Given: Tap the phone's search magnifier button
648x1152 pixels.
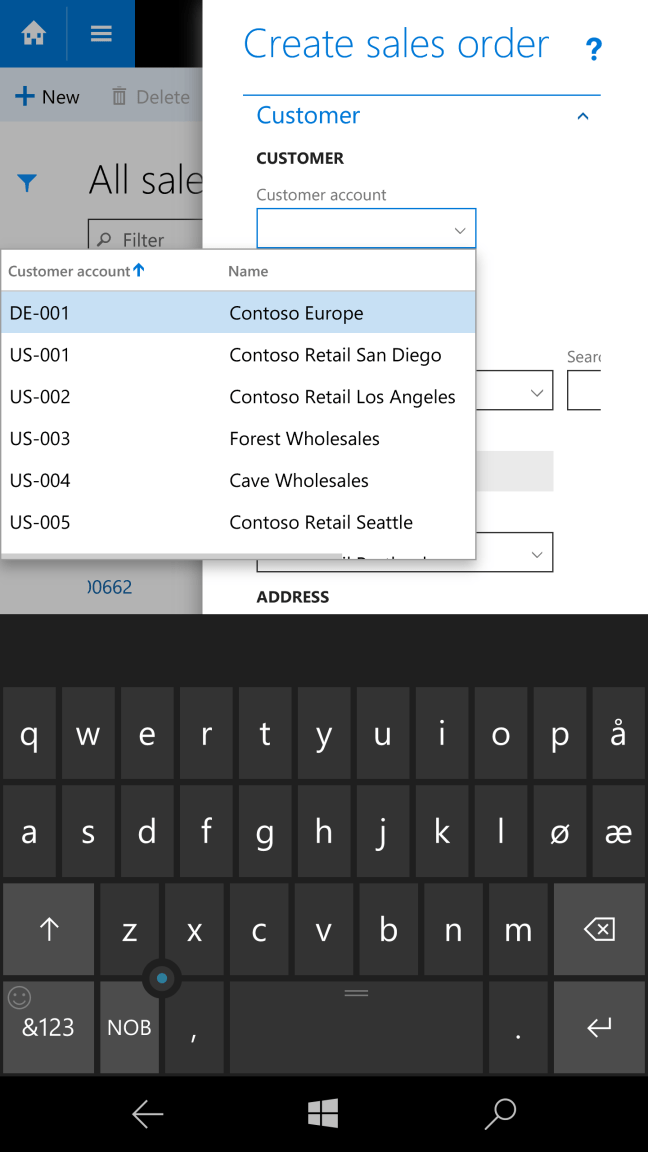Looking at the screenshot, I should 499,1113.
